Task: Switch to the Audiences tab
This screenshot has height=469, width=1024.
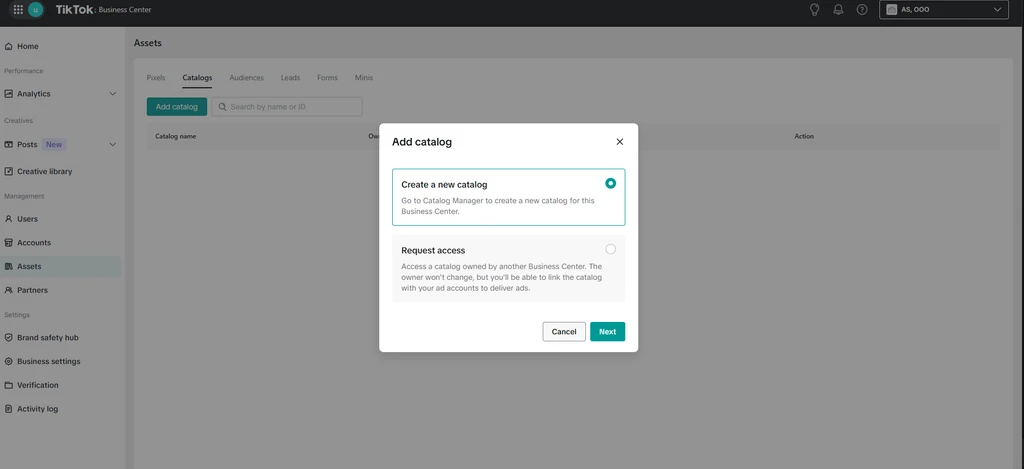Action: pyautogui.click(x=246, y=78)
